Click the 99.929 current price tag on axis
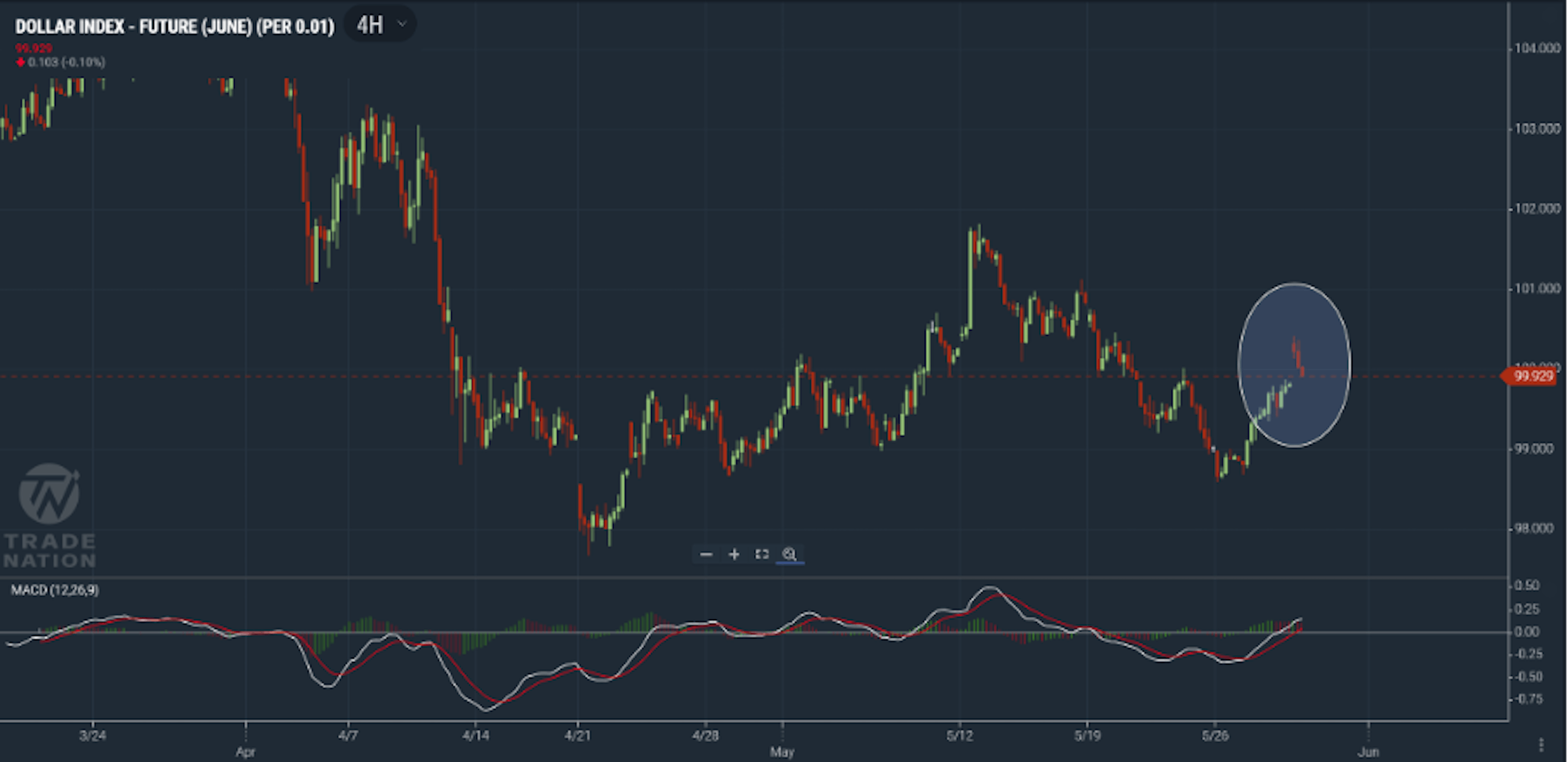This screenshot has height=762, width=1568. pos(1530,376)
